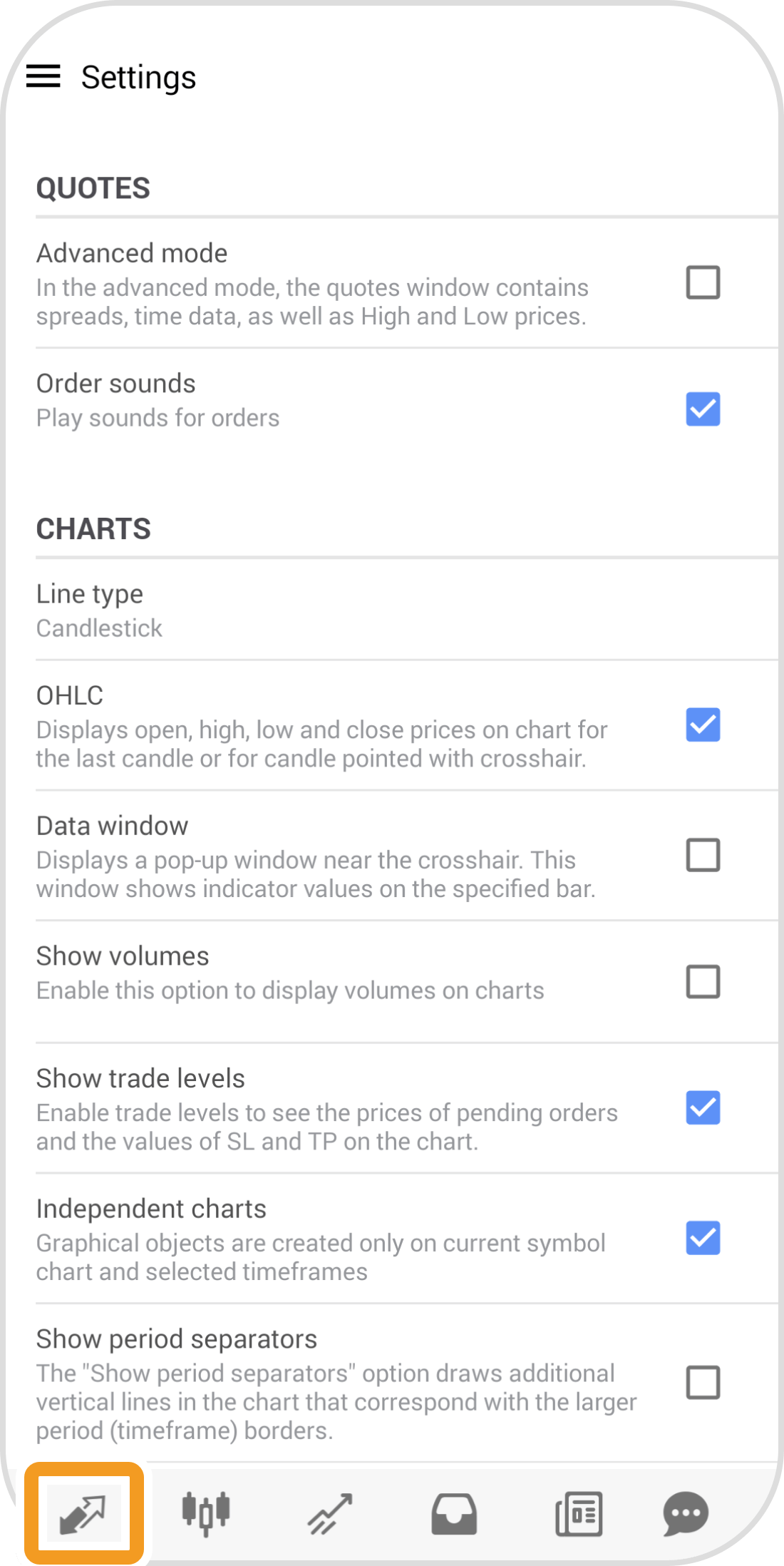
Task: Uncheck the OHLC checkbox
Action: point(703,725)
